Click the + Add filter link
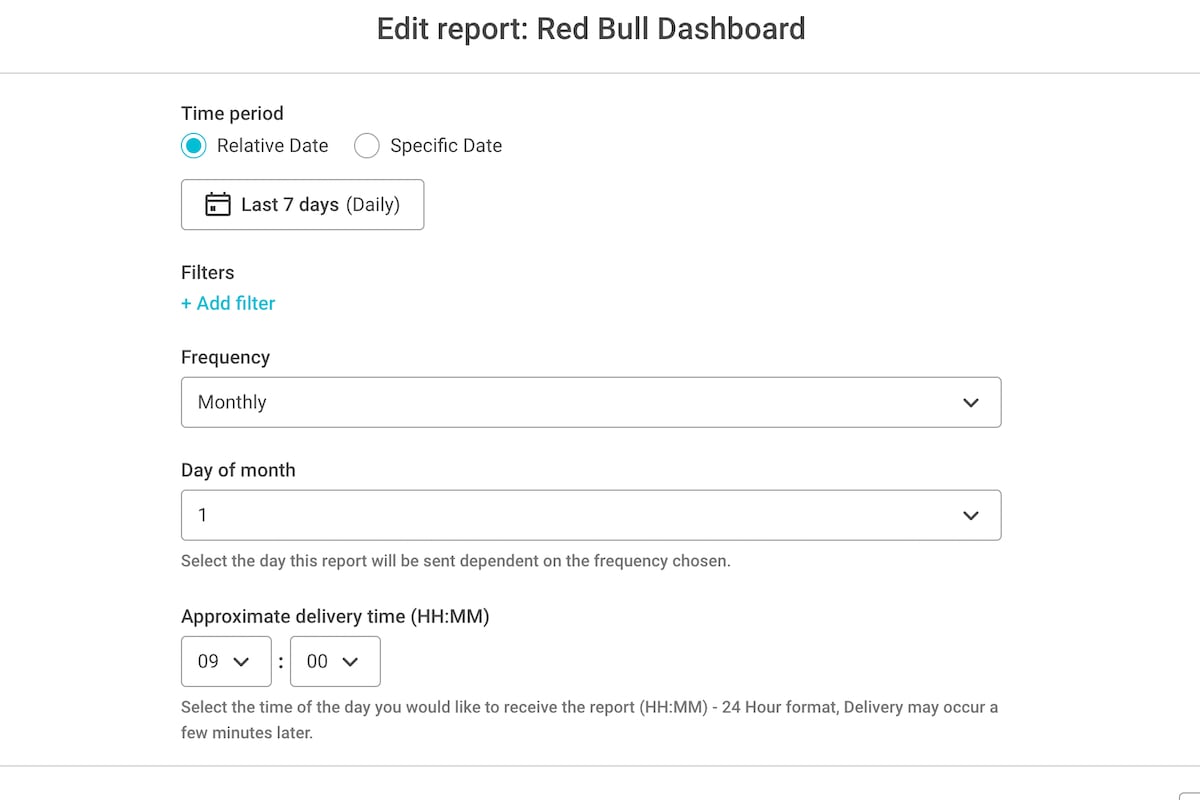 point(228,303)
